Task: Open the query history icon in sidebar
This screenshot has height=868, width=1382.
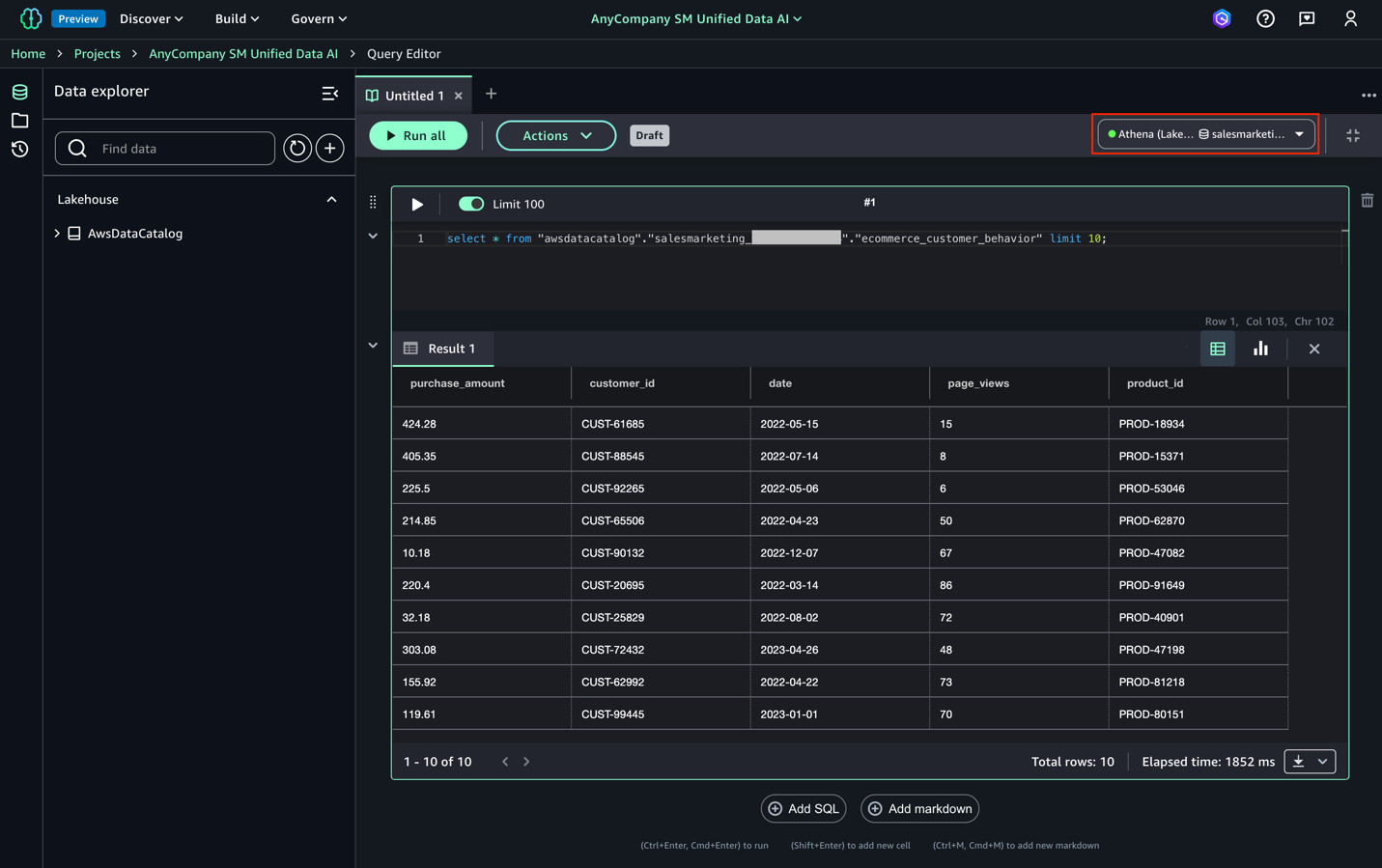Action: pyautogui.click(x=19, y=149)
